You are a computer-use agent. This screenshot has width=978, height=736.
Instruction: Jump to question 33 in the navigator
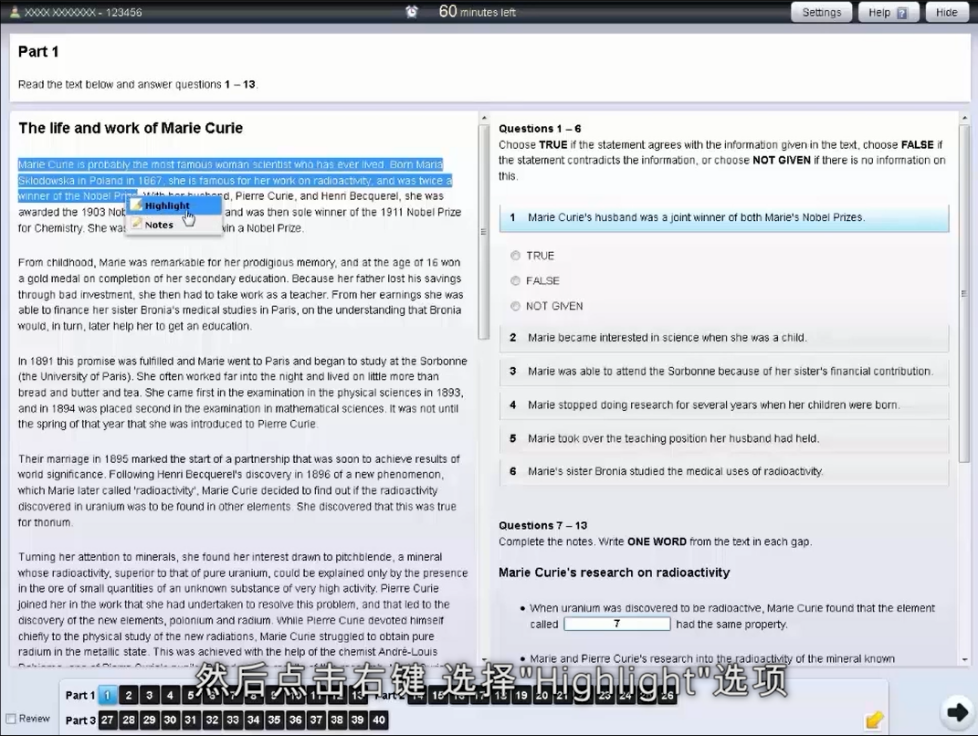click(x=233, y=720)
